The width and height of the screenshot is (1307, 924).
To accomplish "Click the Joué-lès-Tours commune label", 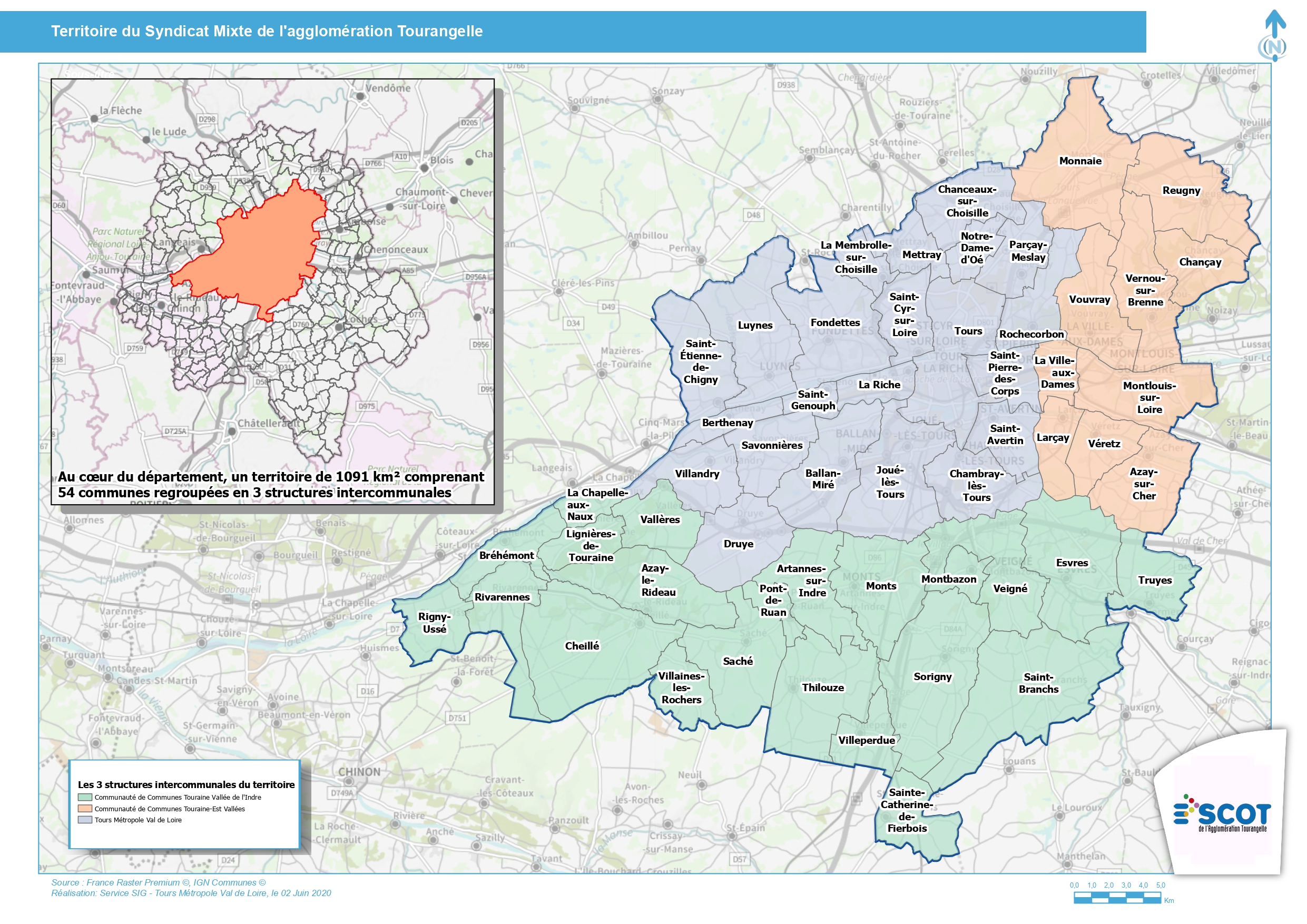I will click(x=890, y=482).
